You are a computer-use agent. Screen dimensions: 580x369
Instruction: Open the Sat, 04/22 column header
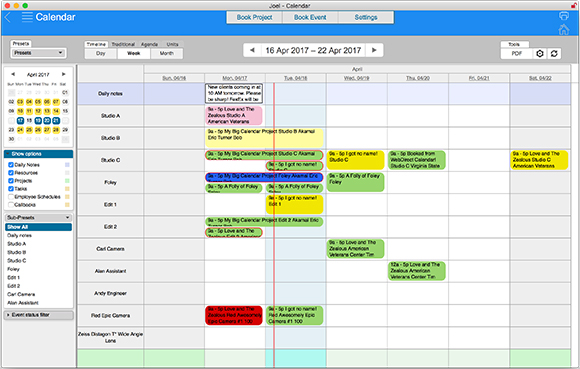tap(540, 78)
